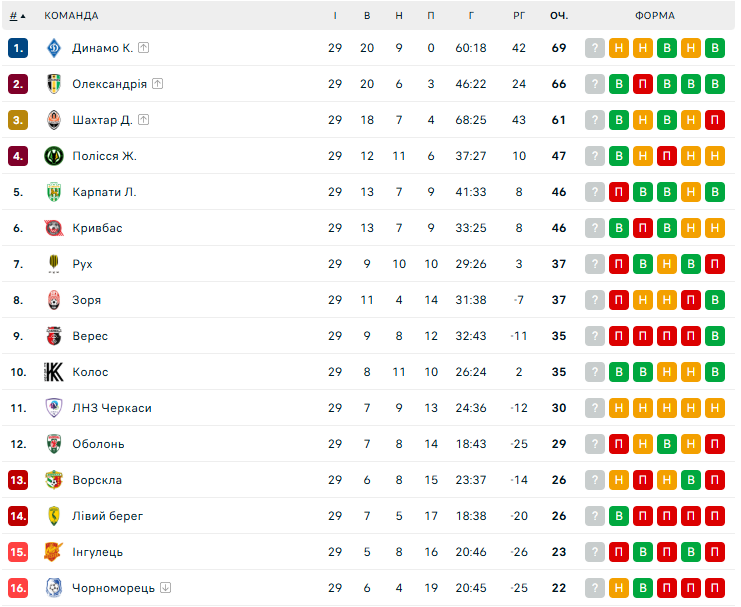This screenshot has width=741, height=607.
Task: Click promotion arrow icon beside Олександрія
Action: pos(157,84)
